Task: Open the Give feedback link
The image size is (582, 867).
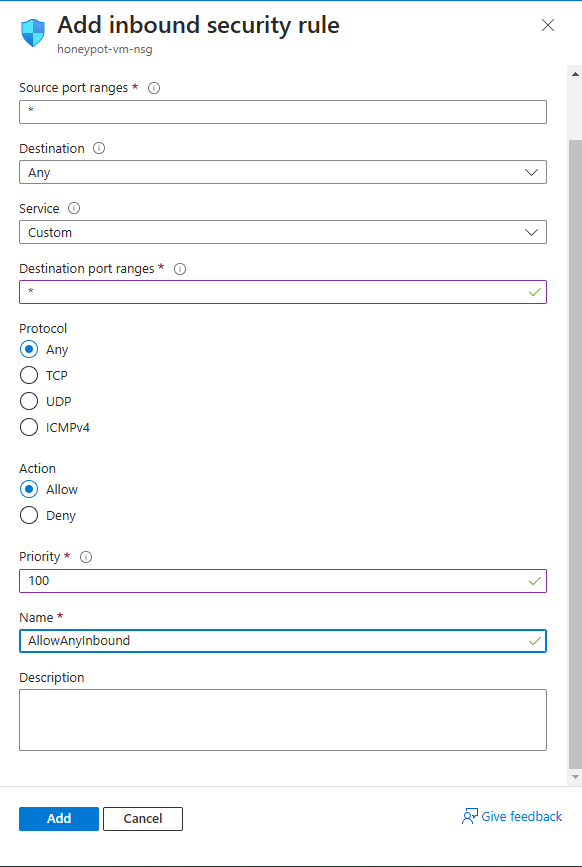Action: click(x=521, y=817)
